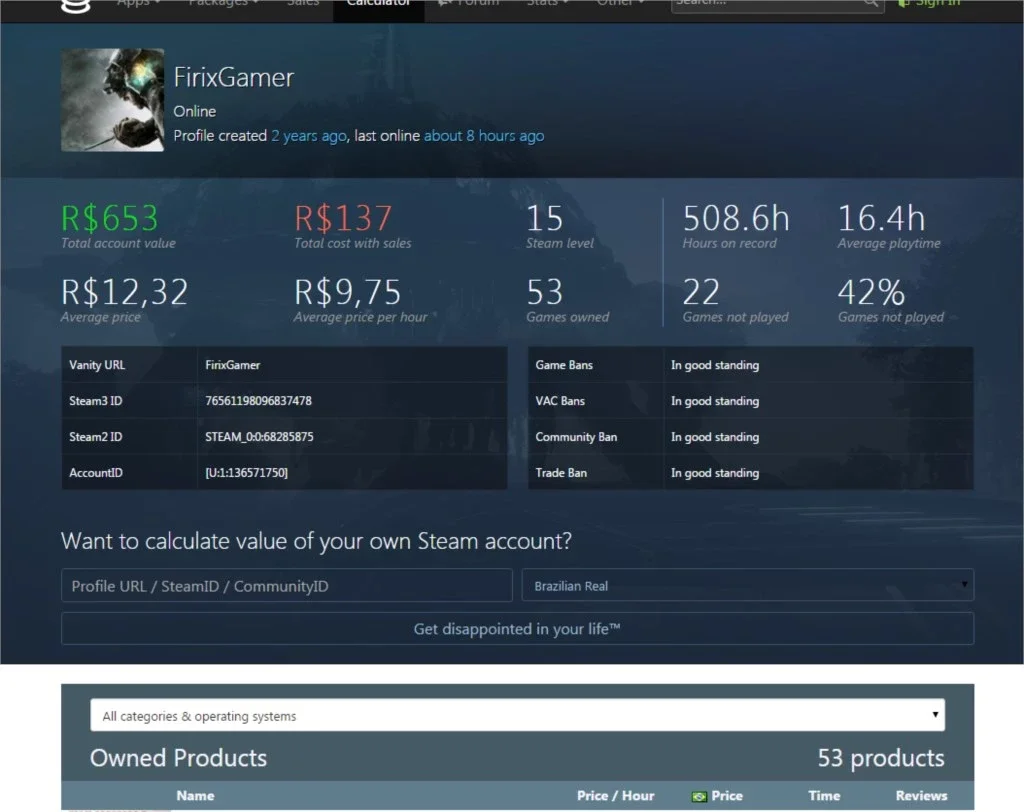Screen dimensions: 1024x812
Task: Focus the Profile URL / SteamID / CommunityID field
Action: [287, 585]
